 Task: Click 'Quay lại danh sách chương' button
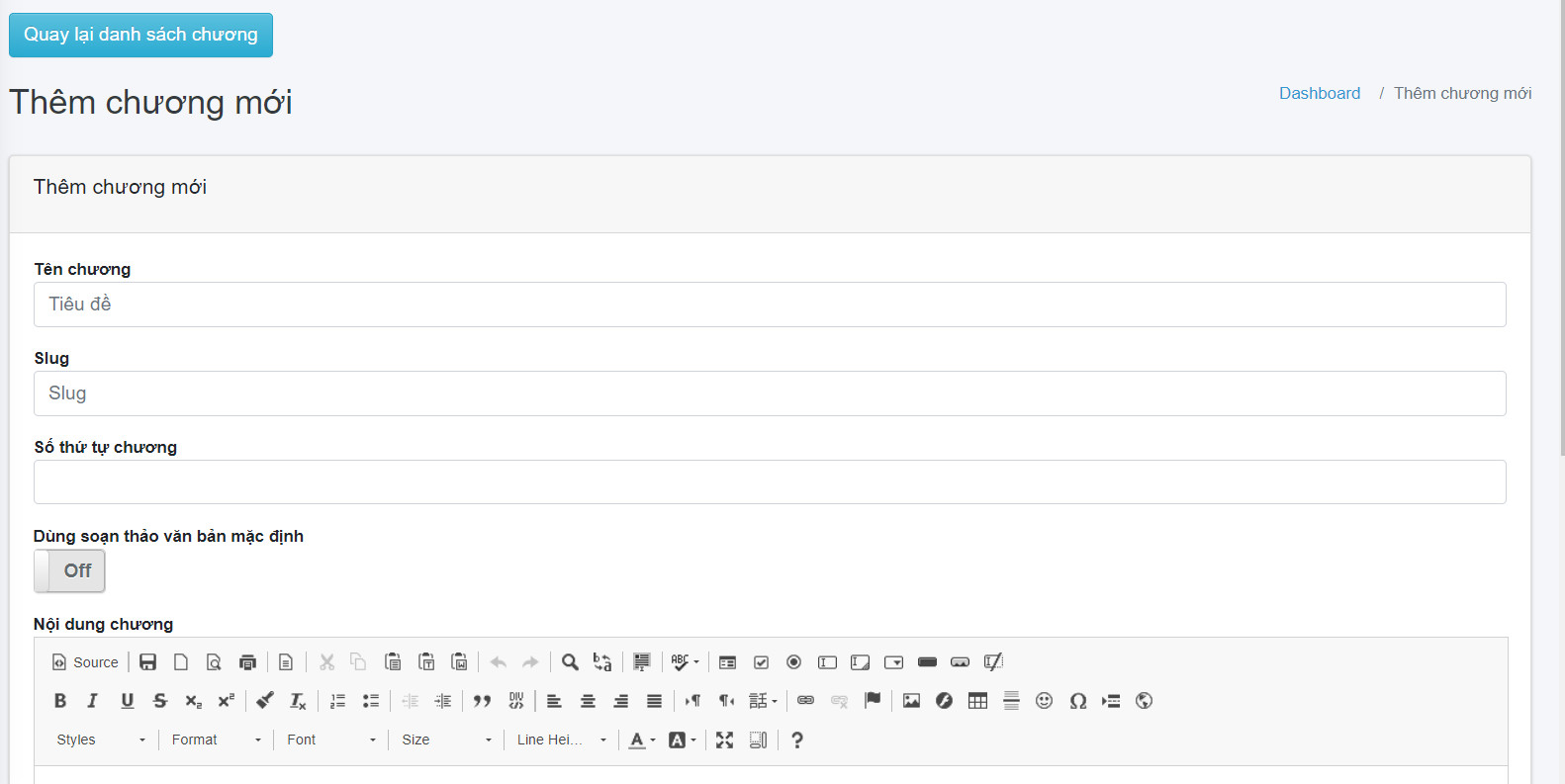coord(140,35)
